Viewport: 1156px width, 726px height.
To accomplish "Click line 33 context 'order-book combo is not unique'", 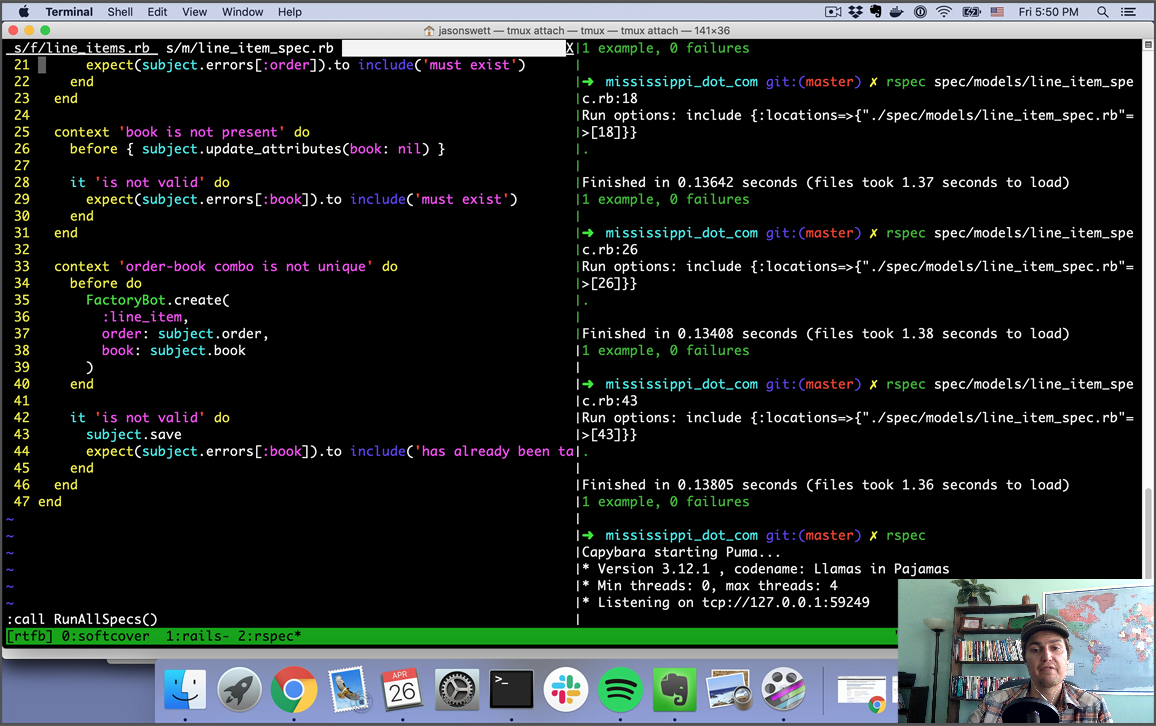I will 226,266.
